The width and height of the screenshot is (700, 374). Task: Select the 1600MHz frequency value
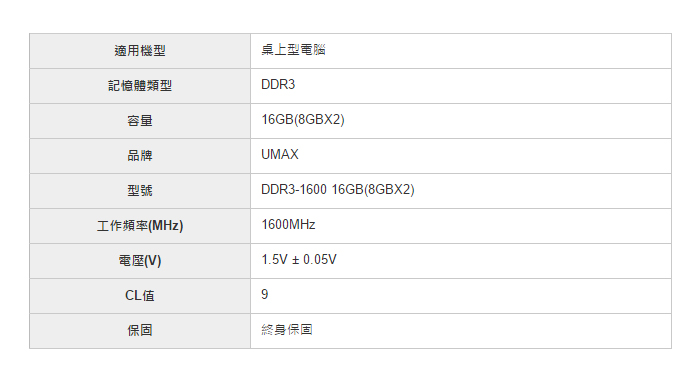[x=288, y=224]
